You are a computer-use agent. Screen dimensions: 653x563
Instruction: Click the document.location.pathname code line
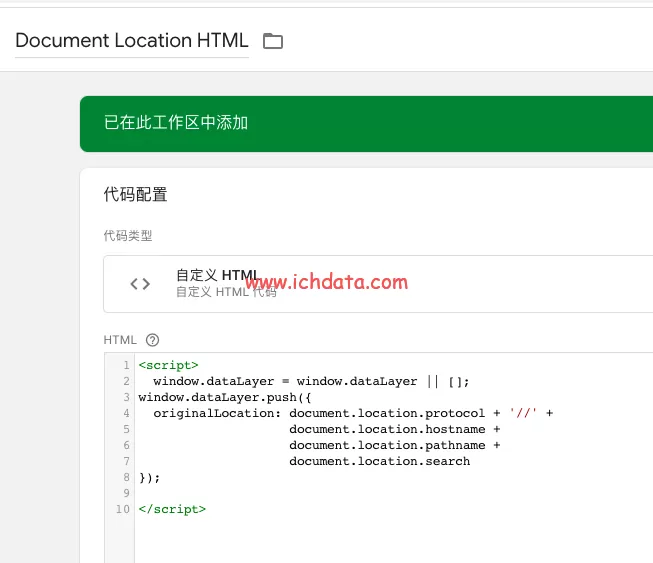394,445
